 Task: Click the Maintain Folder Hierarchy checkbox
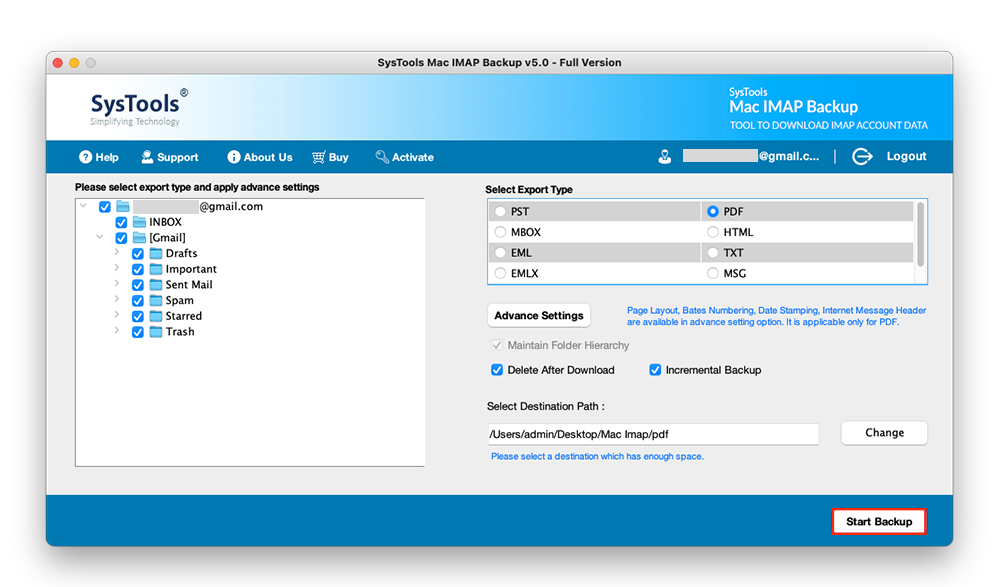coord(497,345)
